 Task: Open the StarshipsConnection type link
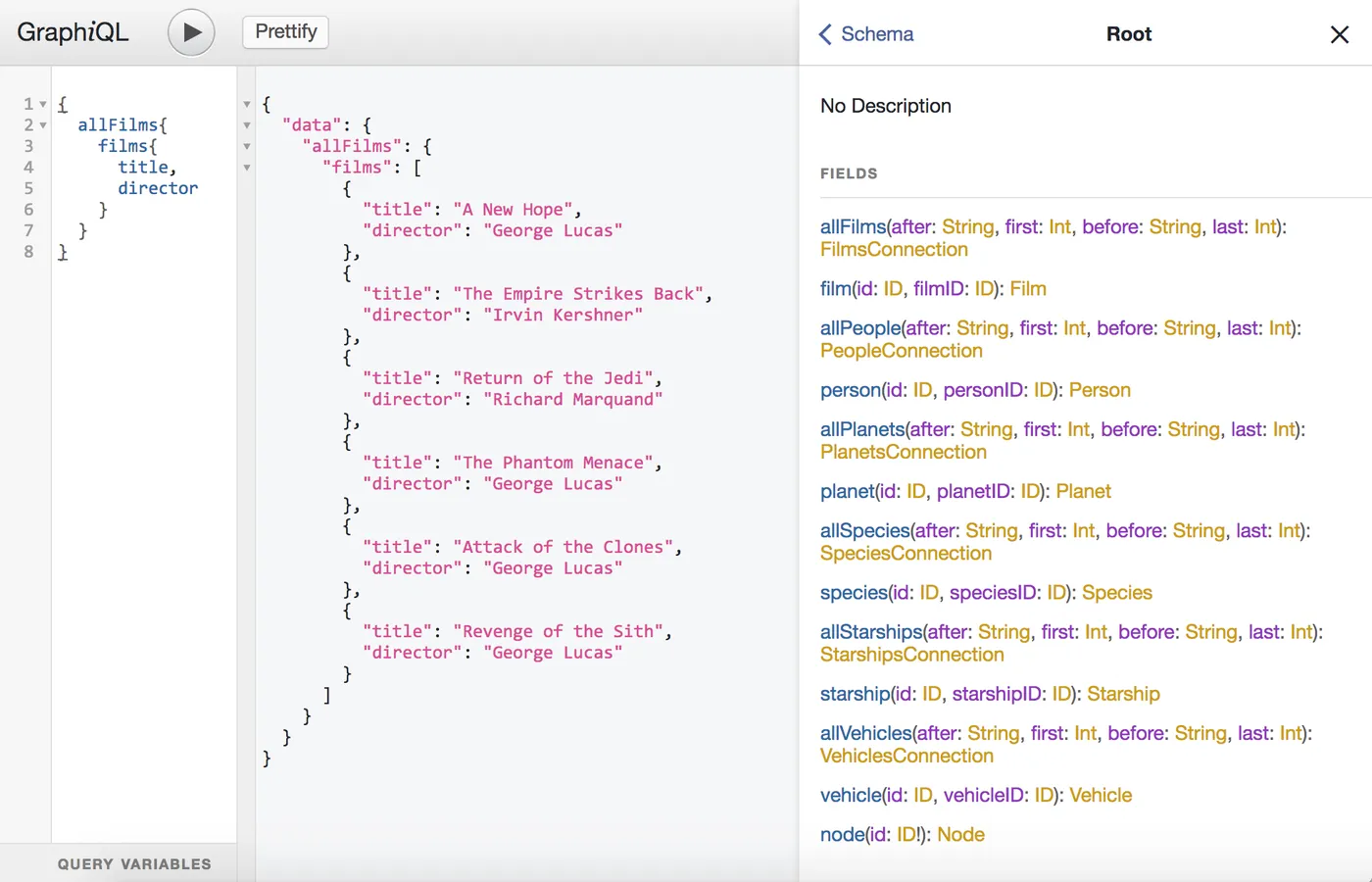(912, 655)
